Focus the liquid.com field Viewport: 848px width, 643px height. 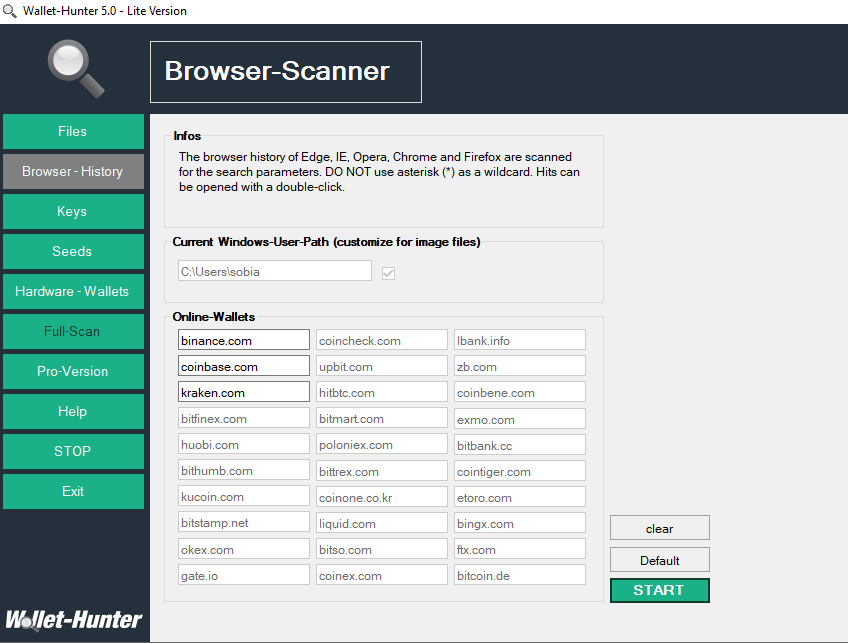click(x=382, y=522)
